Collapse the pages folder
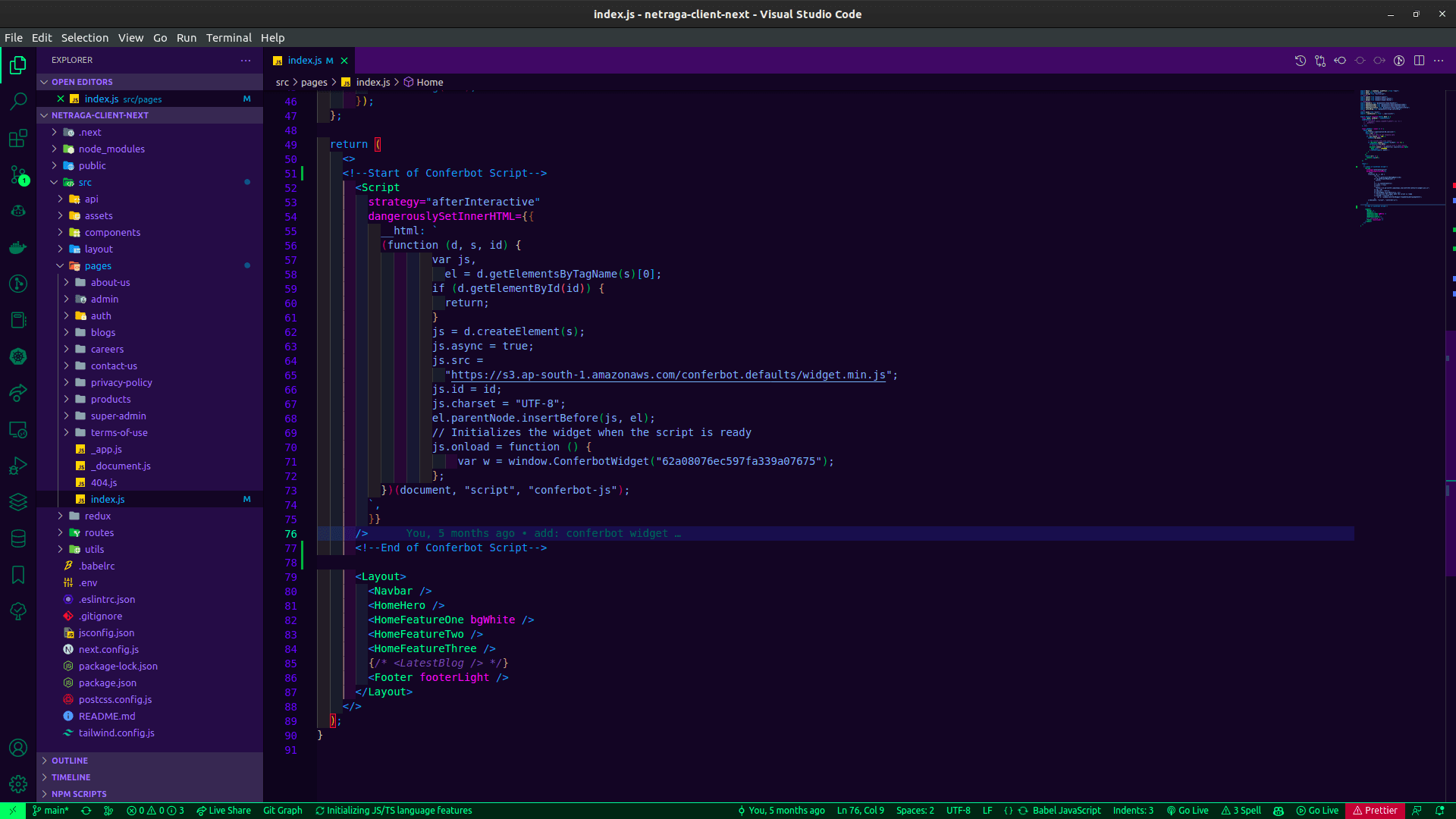Screen dimensions: 1456x819 [98, 266]
